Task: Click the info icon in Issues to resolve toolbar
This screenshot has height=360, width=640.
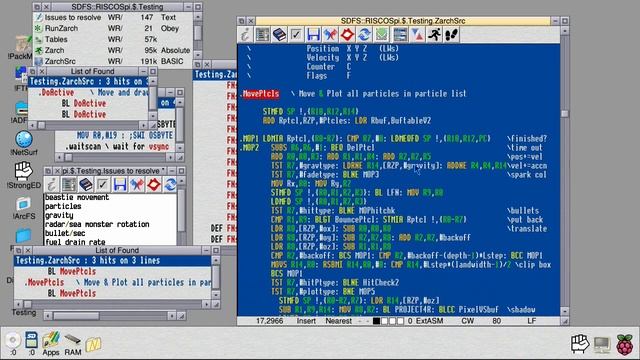Action: pyautogui.click(x=52, y=184)
